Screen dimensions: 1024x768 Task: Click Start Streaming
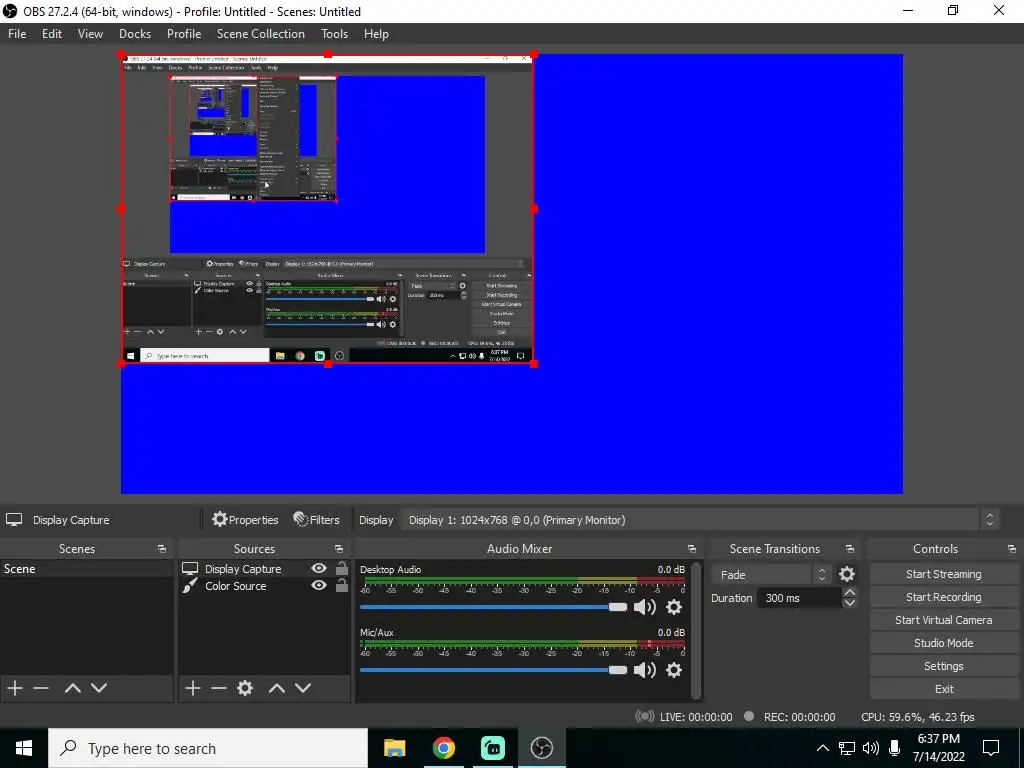point(944,574)
